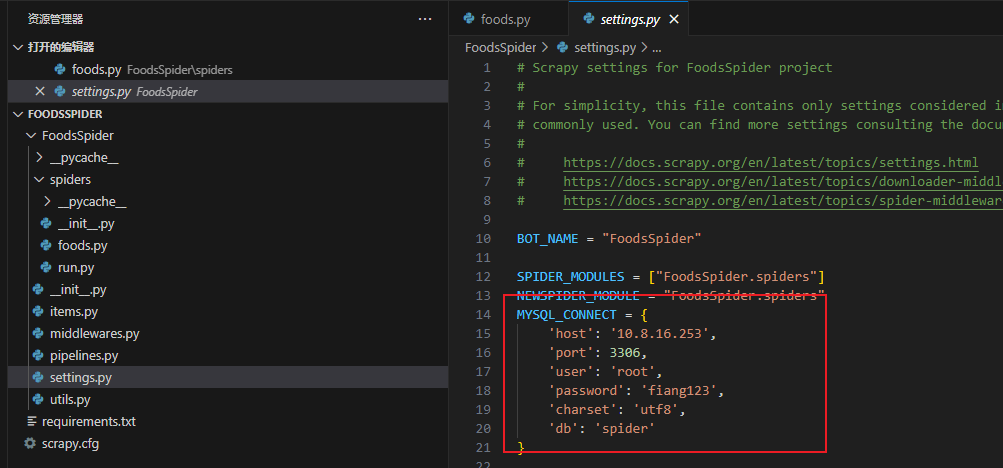The width and height of the screenshot is (1003, 468).
Task: Click the 'utf8' charset value
Action: [x=657, y=410]
